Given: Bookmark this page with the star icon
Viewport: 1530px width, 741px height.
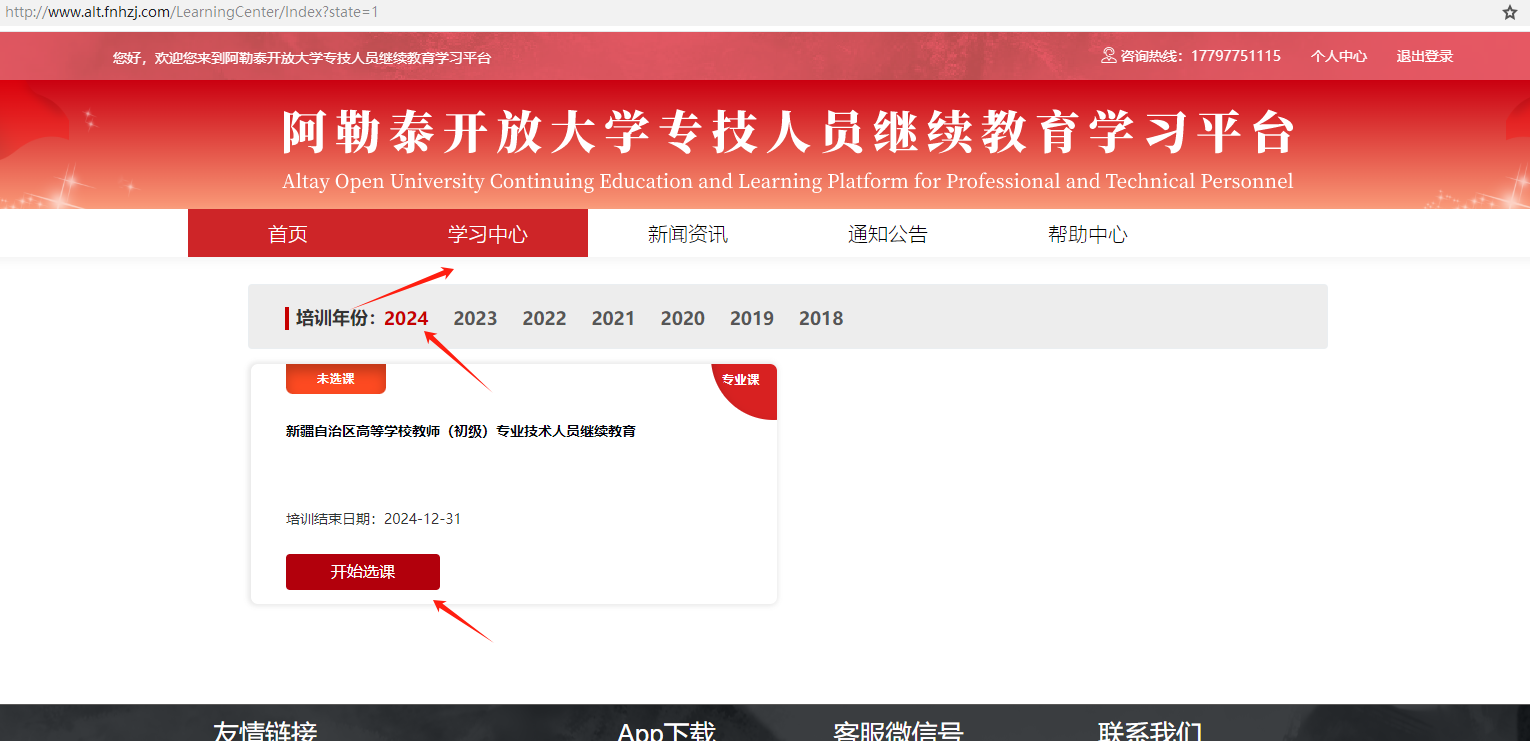Looking at the screenshot, I should [x=1510, y=12].
